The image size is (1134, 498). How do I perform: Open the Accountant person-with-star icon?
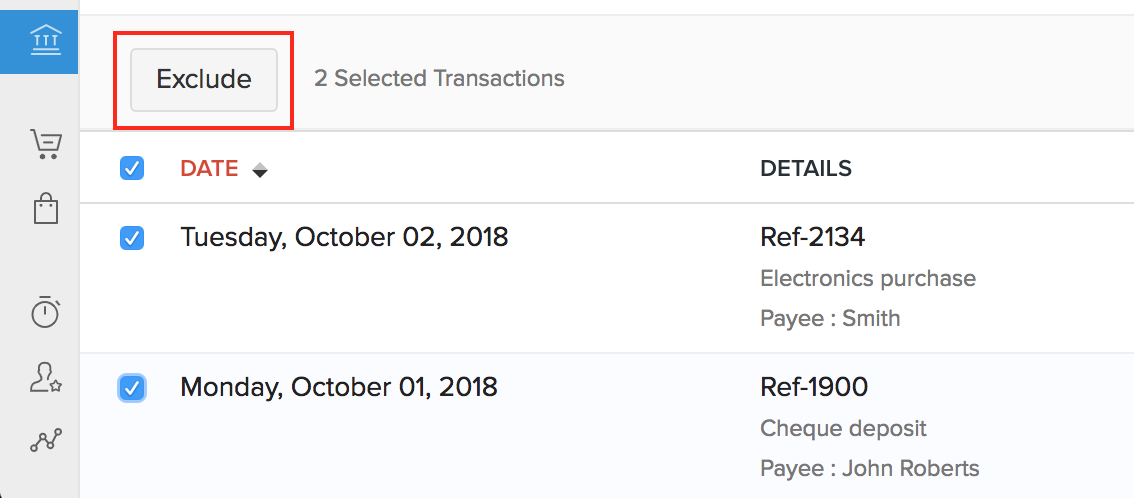click(45, 376)
